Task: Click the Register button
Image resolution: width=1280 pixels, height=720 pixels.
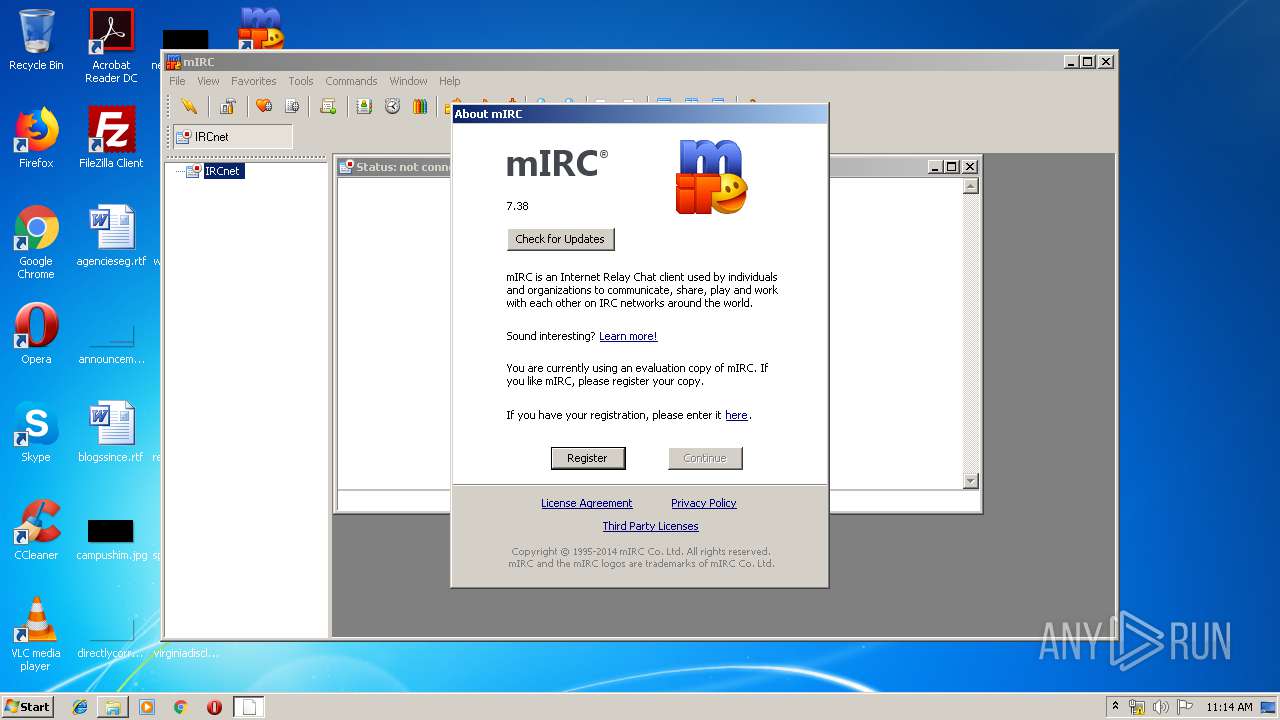Action: [x=587, y=458]
